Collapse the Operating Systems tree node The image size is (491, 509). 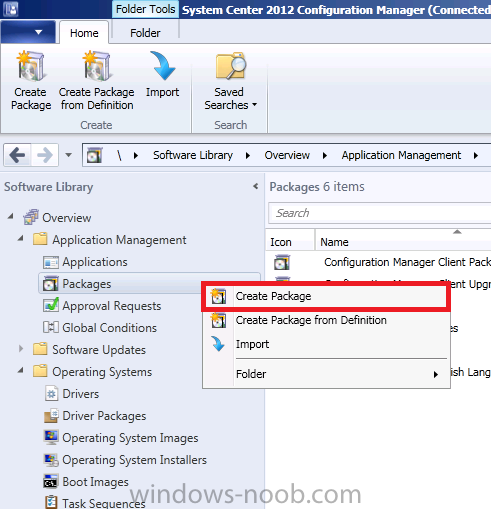(x=21, y=371)
